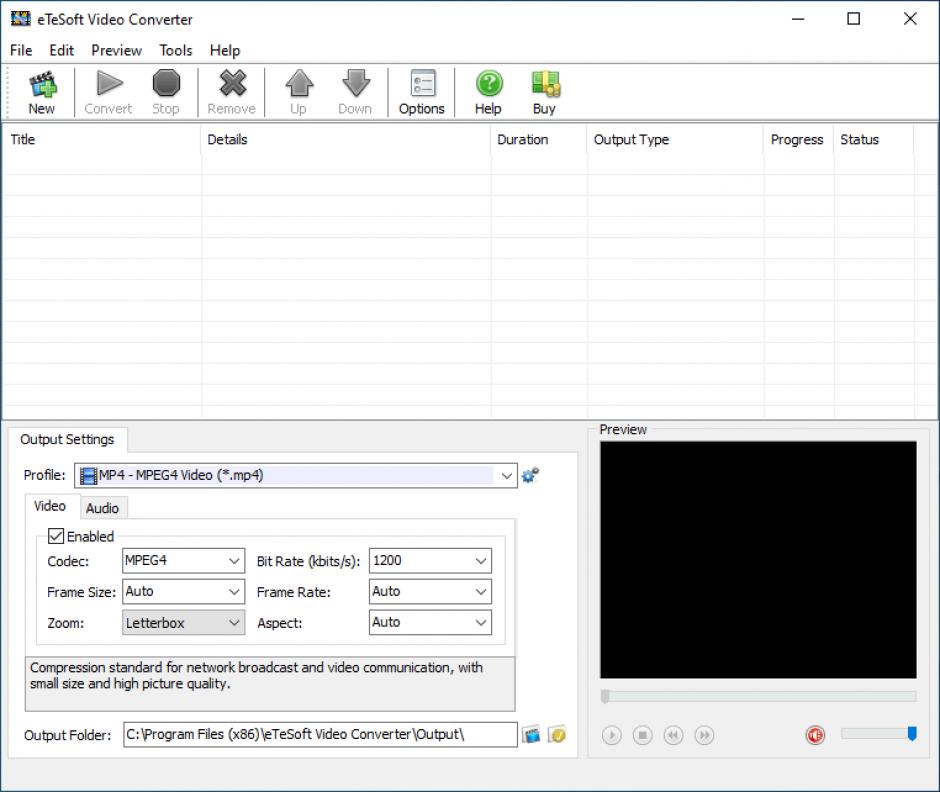The width and height of the screenshot is (940, 792).
Task: Stop the preview playback
Action: point(643,735)
